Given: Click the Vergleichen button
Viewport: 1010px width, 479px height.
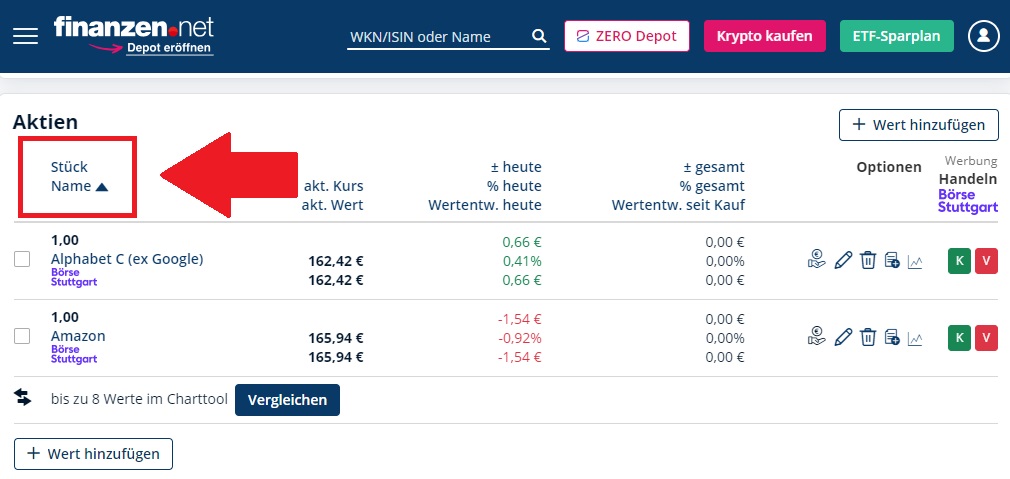Looking at the screenshot, I should pyautogui.click(x=287, y=400).
